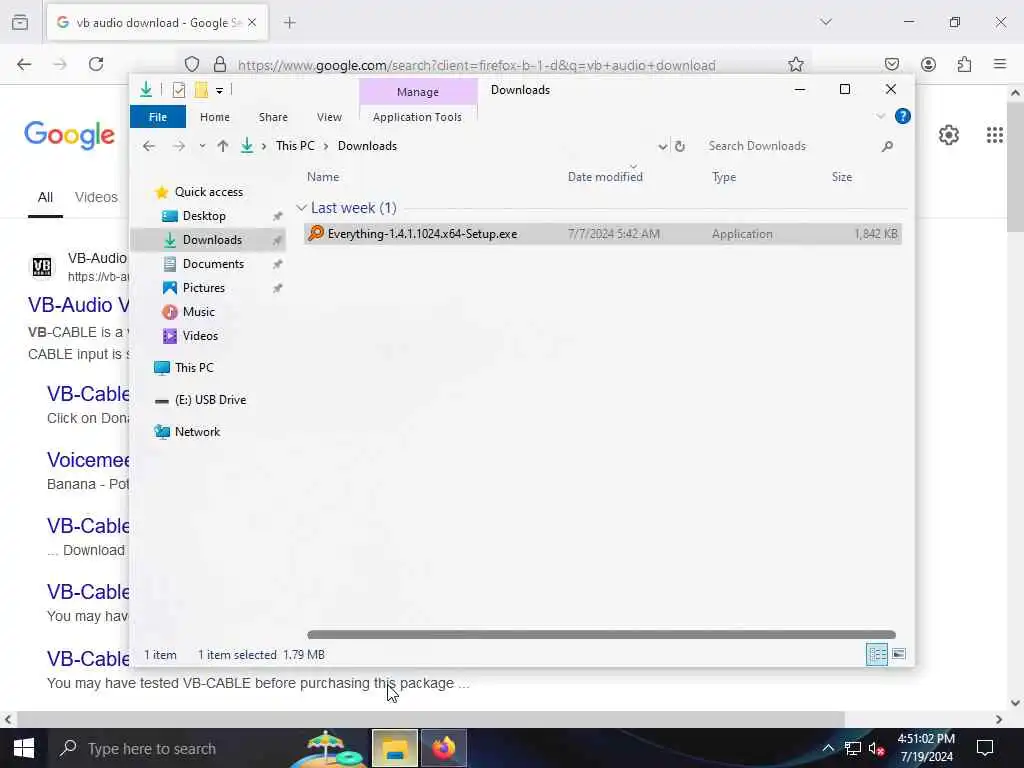Viewport: 1024px width, 768px height.
Task: Click This PC in the address breadcrumb
Action: [295, 146]
